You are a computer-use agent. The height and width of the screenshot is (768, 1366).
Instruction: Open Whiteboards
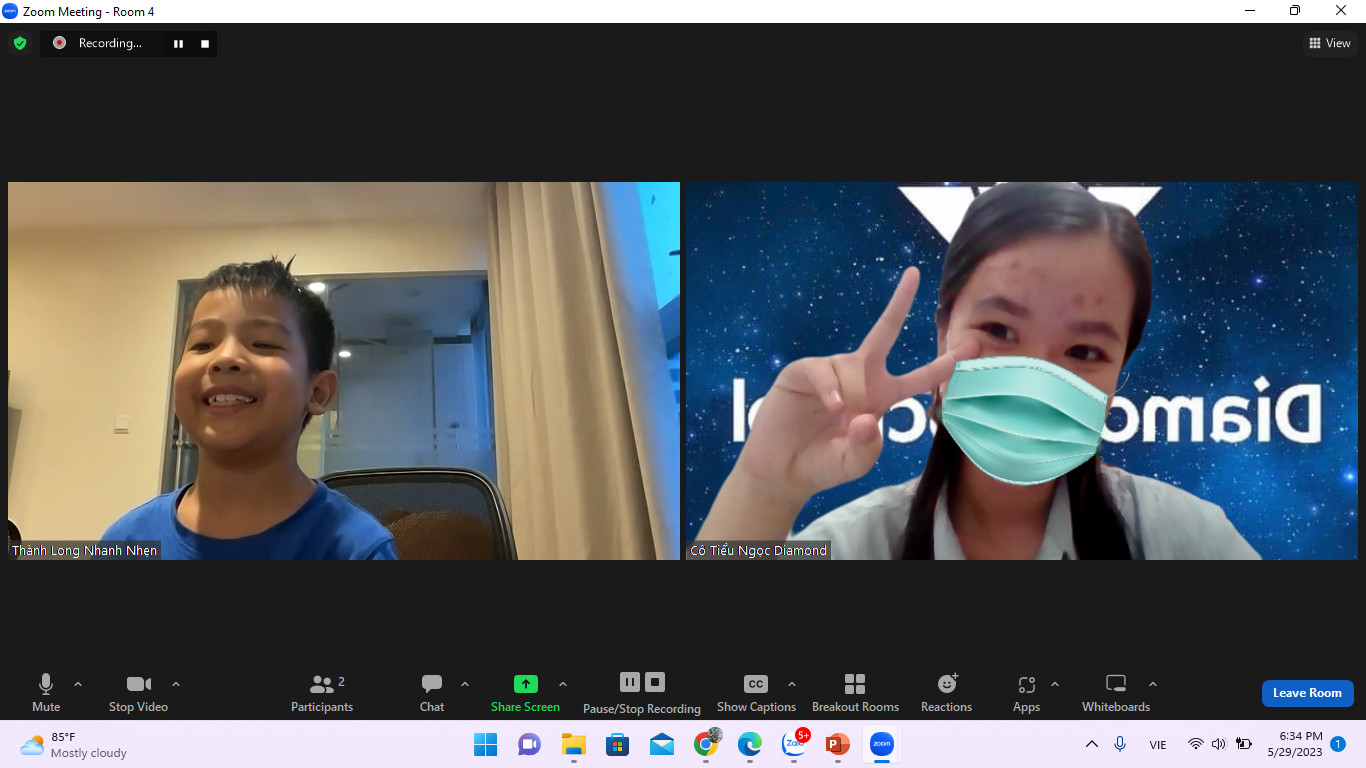(1116, 692)
